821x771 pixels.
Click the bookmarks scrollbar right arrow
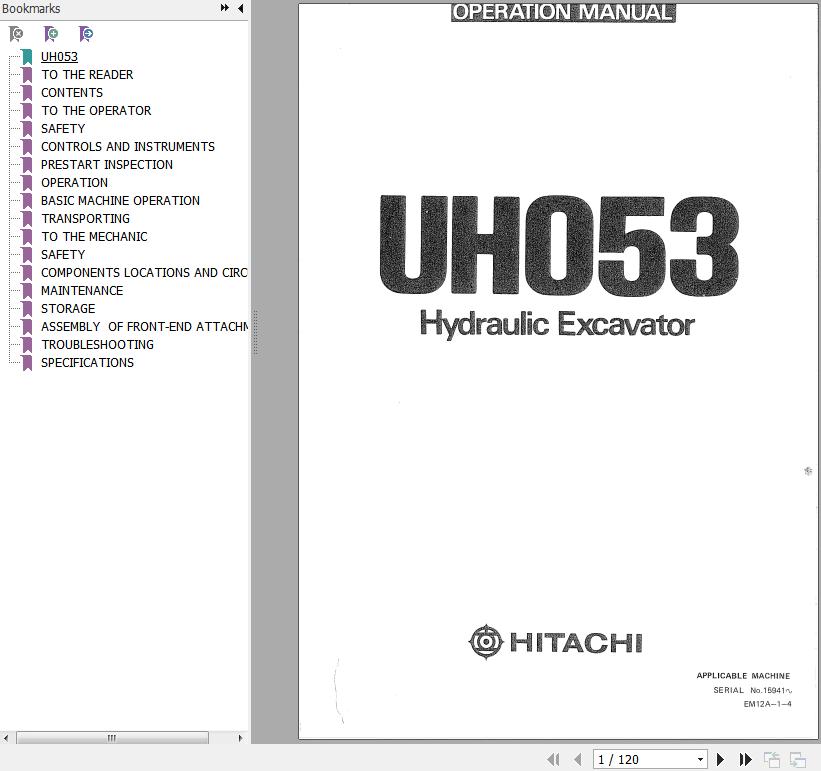tap(240, 738)
